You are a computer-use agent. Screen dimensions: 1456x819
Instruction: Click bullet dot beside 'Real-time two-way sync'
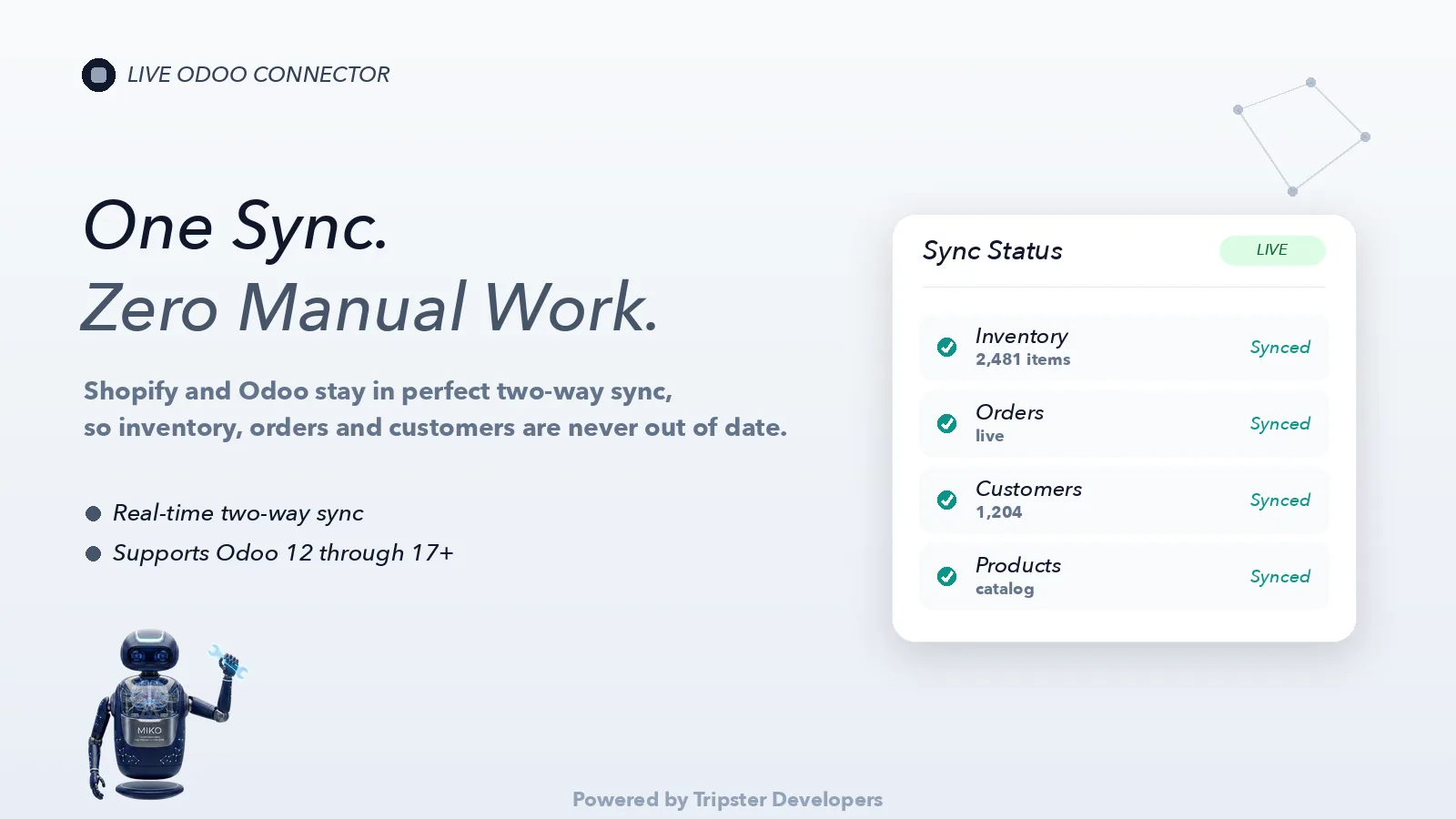coord(93,514)
